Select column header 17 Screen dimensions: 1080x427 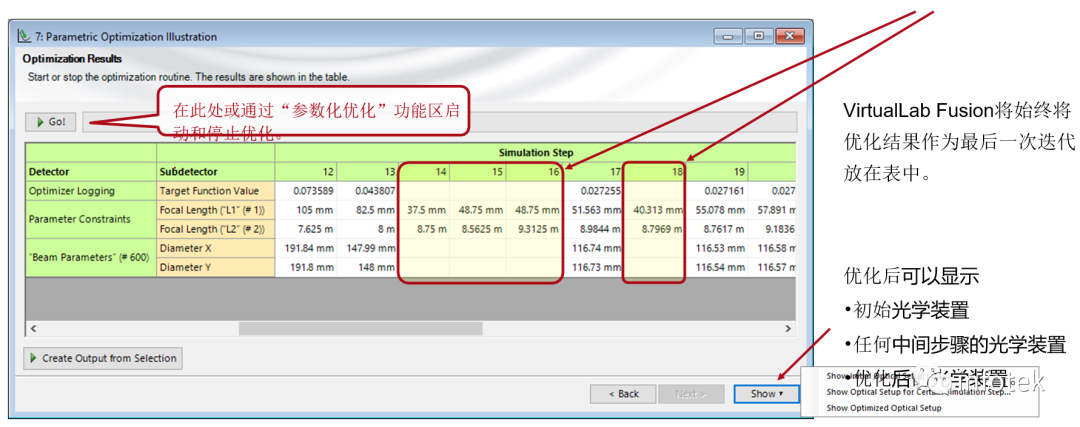tap(593, 171)
